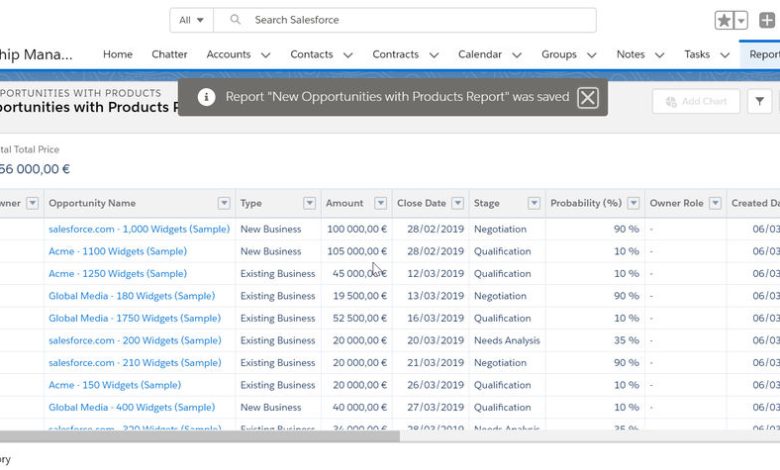The width and height of the screenshot is (780, 470).
Task: Expand the Accounts tab chevron
Action: click(266, 55)
